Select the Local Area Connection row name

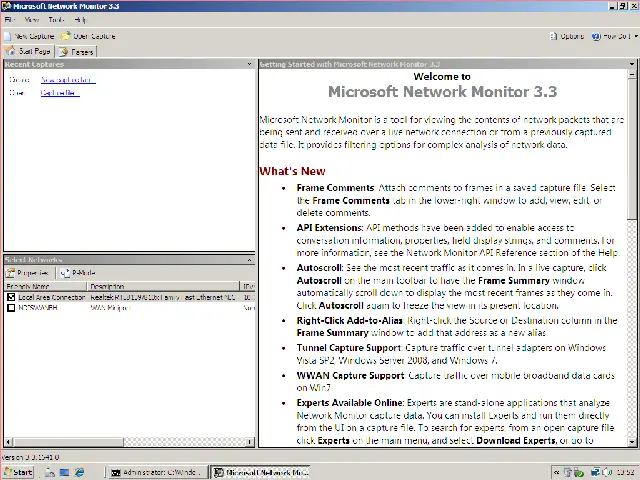(52, 297)
